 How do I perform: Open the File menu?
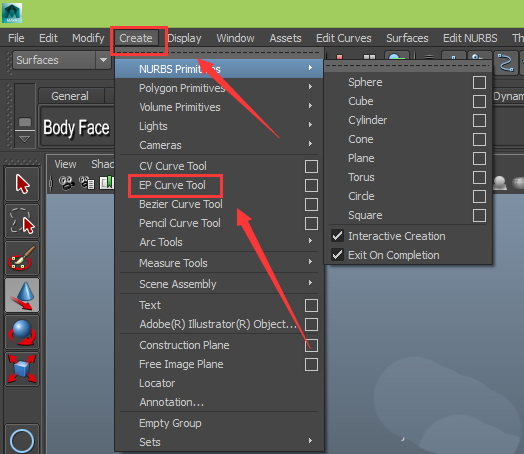[x=16, y=38]
